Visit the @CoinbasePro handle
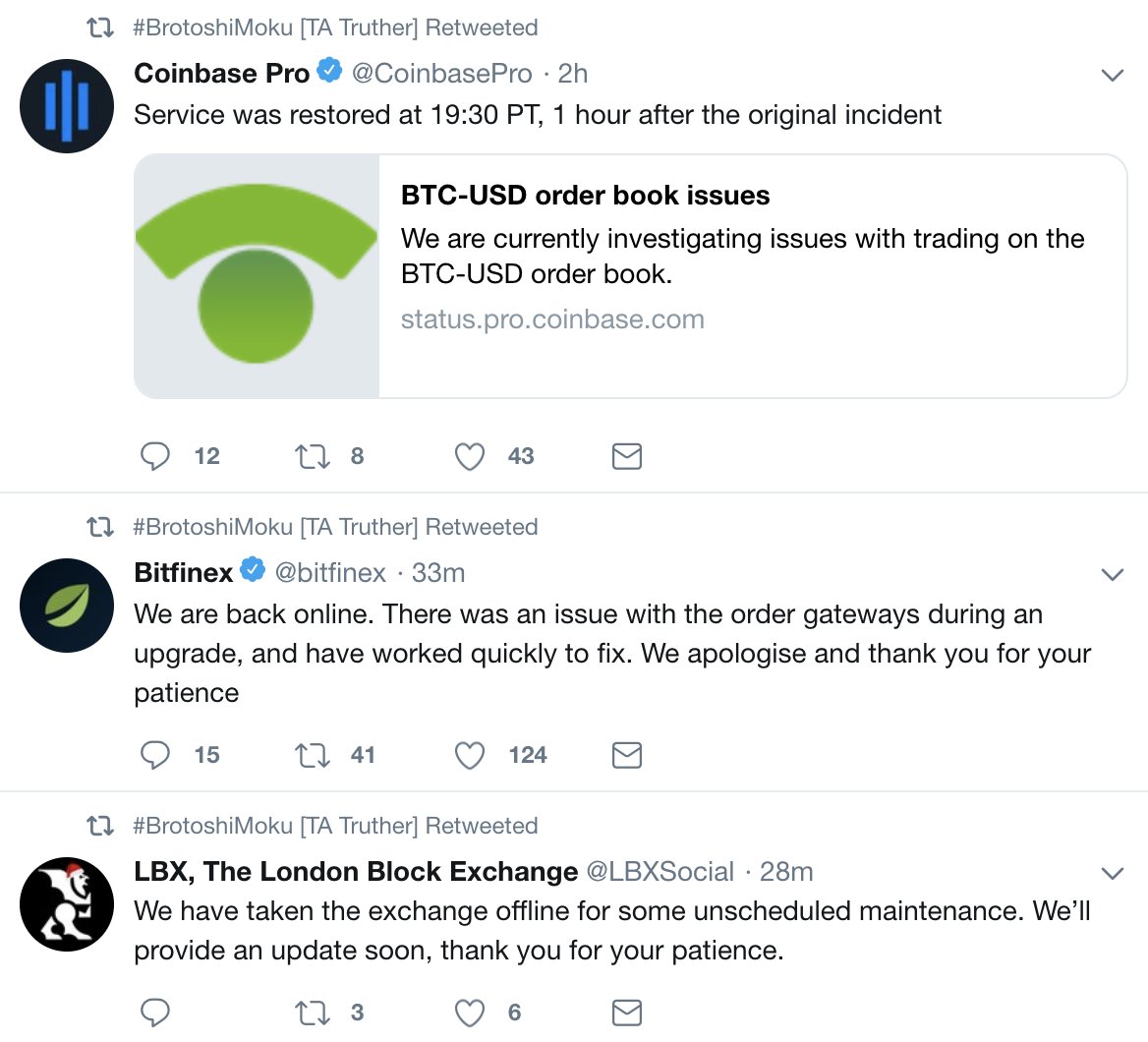This screenshot has height=1042, width=1148. point(441,73)
